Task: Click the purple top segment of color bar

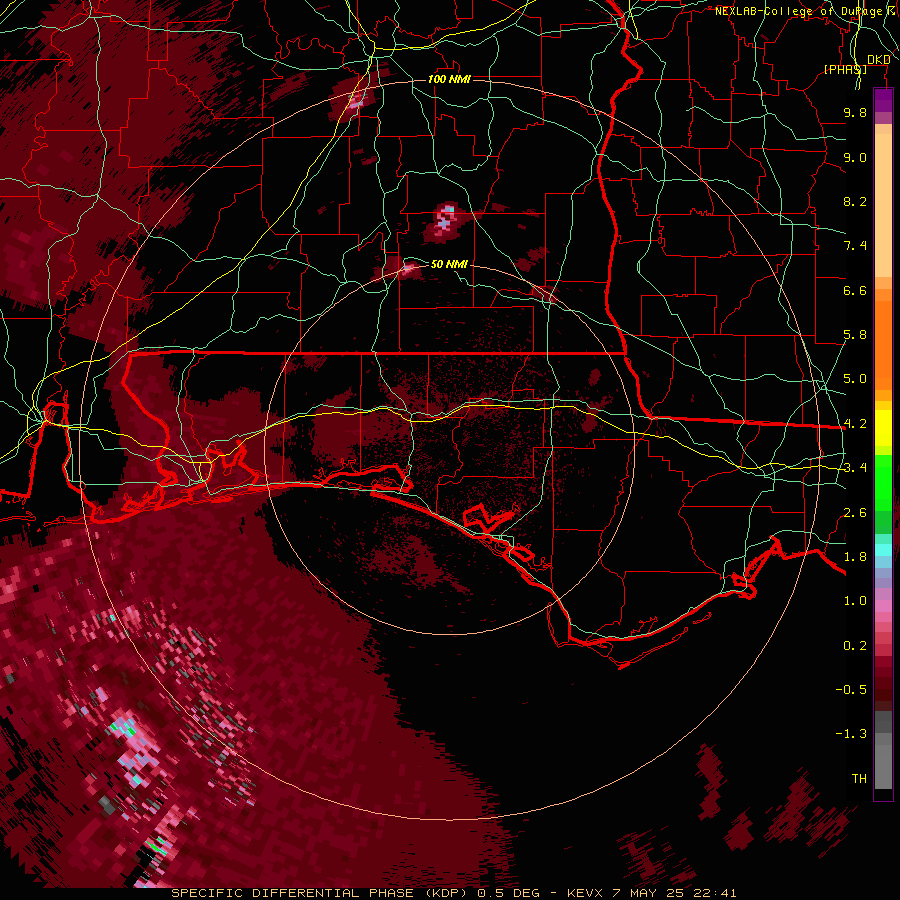Action: pyautogui.click(x=883, y=100)
